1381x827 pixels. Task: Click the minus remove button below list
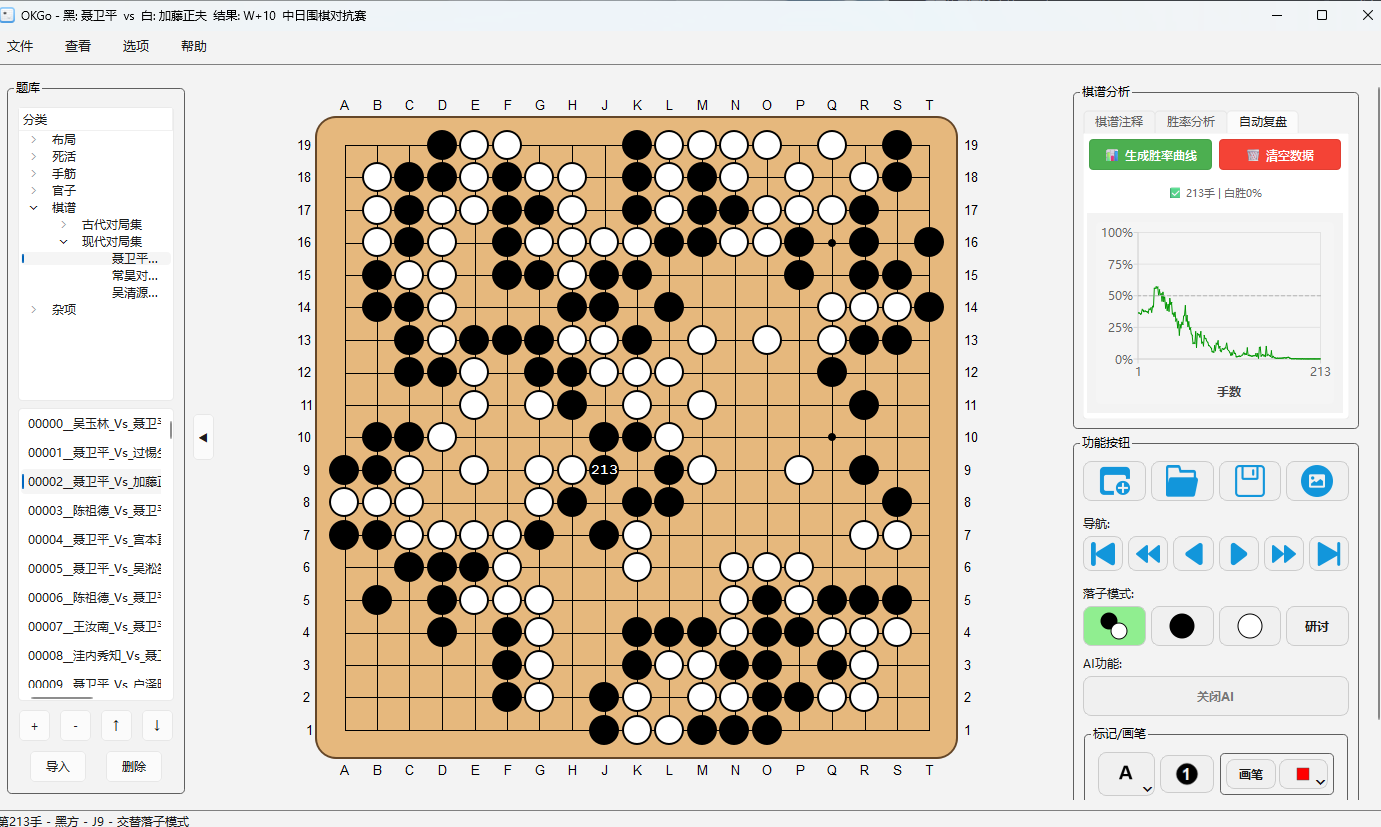point(75,725)
